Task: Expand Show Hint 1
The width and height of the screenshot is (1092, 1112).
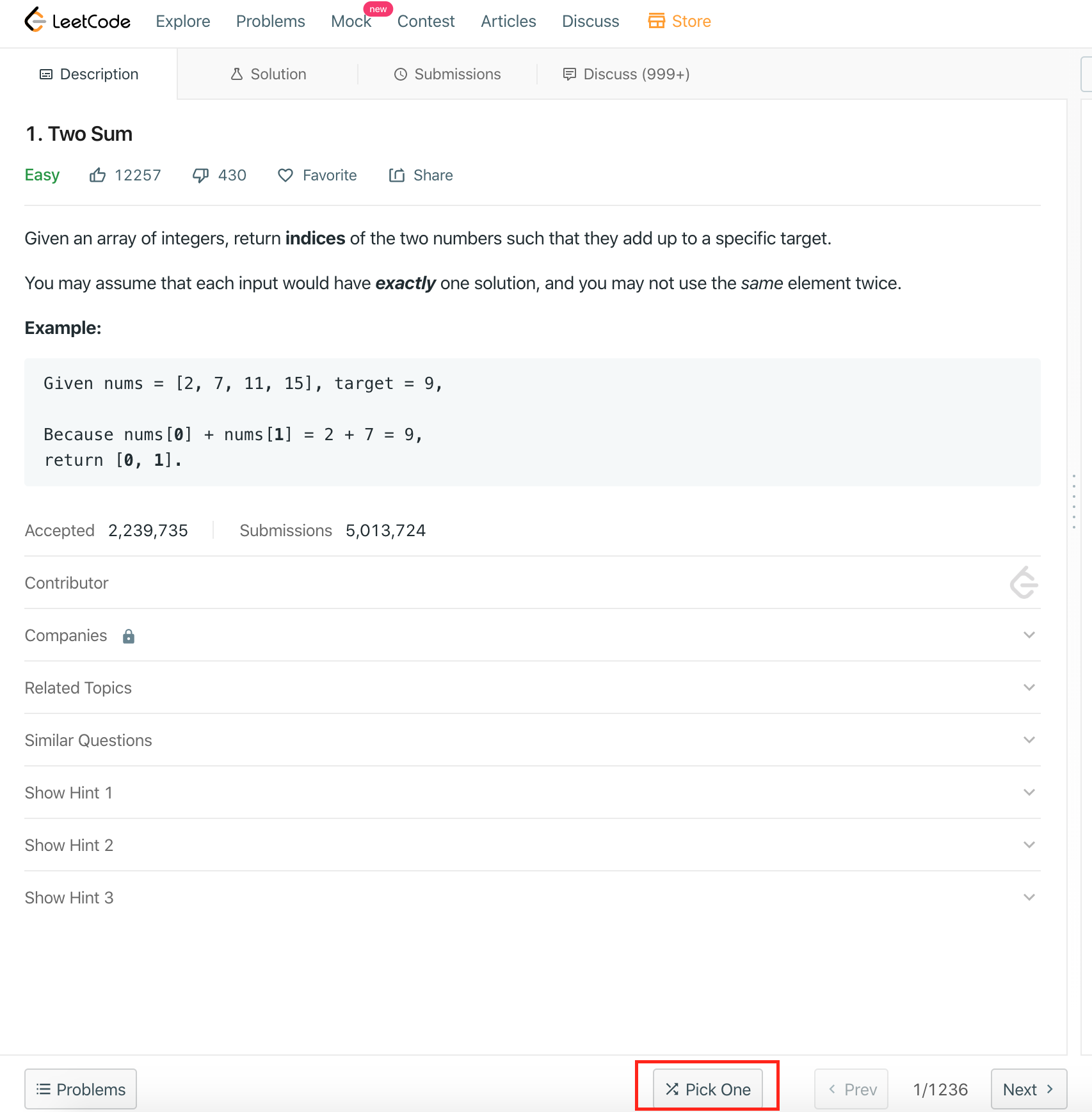Action: point(1029,793)
